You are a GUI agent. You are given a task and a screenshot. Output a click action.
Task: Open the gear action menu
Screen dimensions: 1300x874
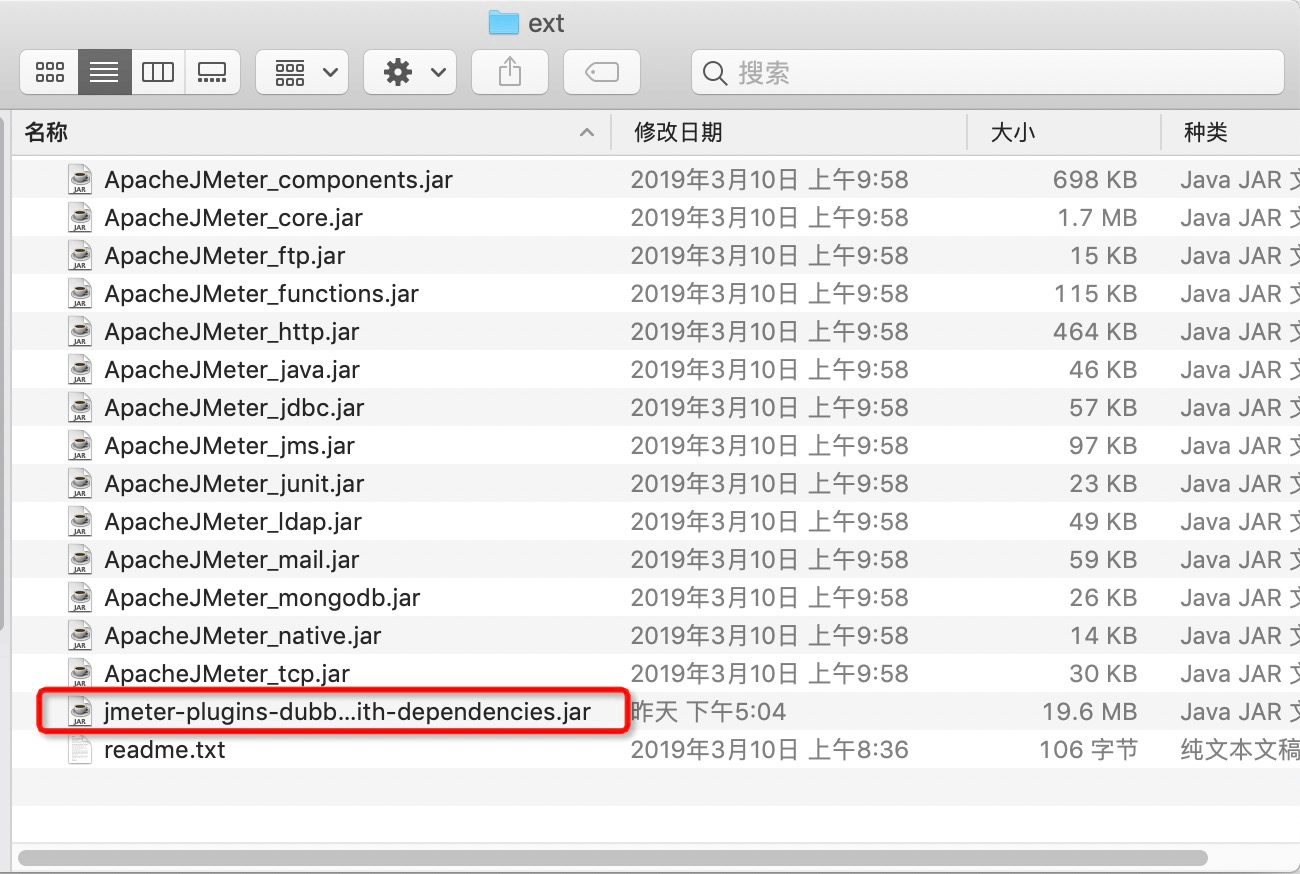pos(410,72)
